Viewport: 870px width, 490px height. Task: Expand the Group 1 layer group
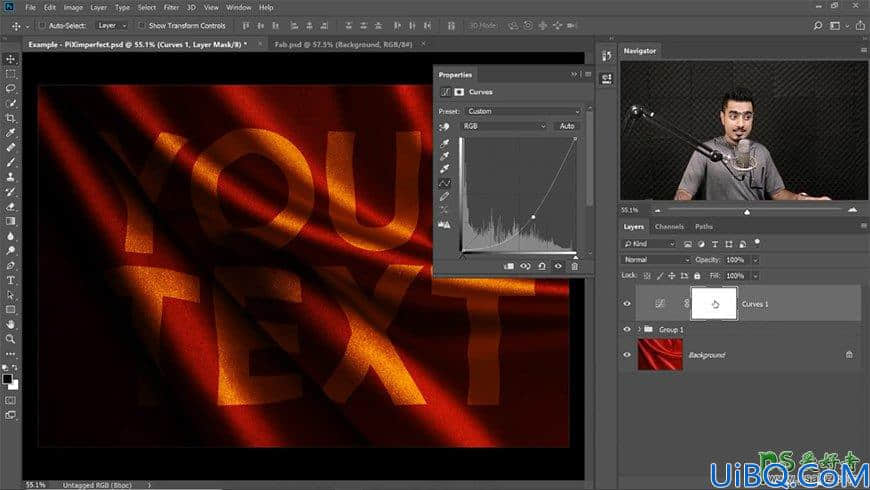(x=639, y=330)
